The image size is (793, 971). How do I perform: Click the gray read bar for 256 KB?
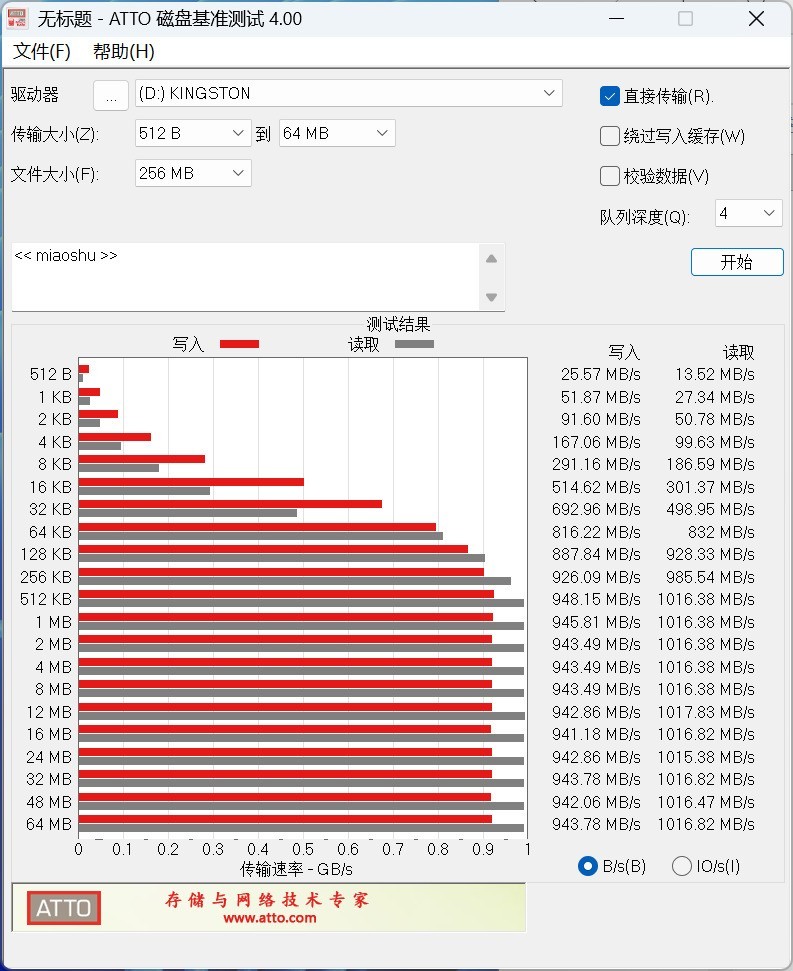(295, 581)
